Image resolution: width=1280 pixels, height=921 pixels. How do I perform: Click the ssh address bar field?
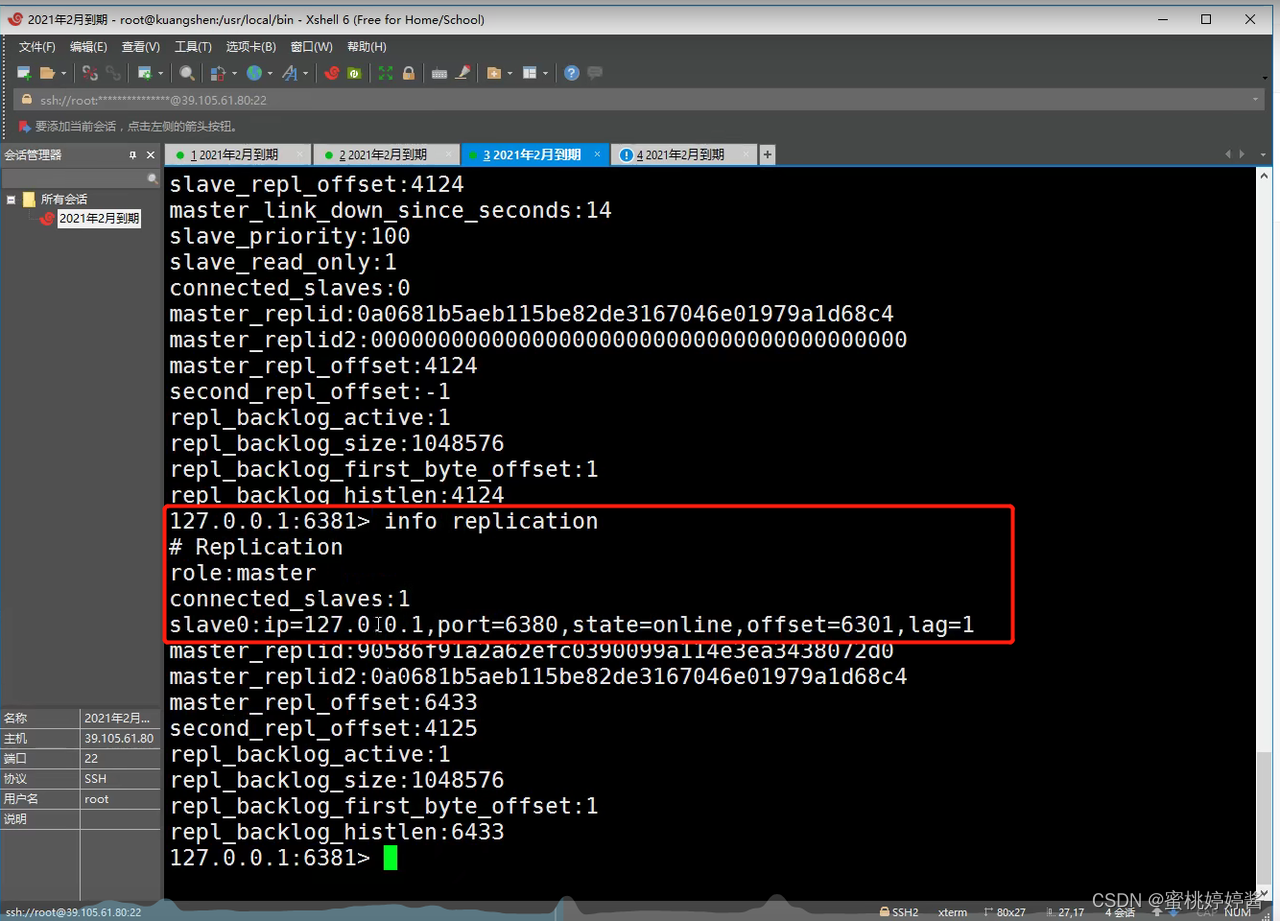640,100
